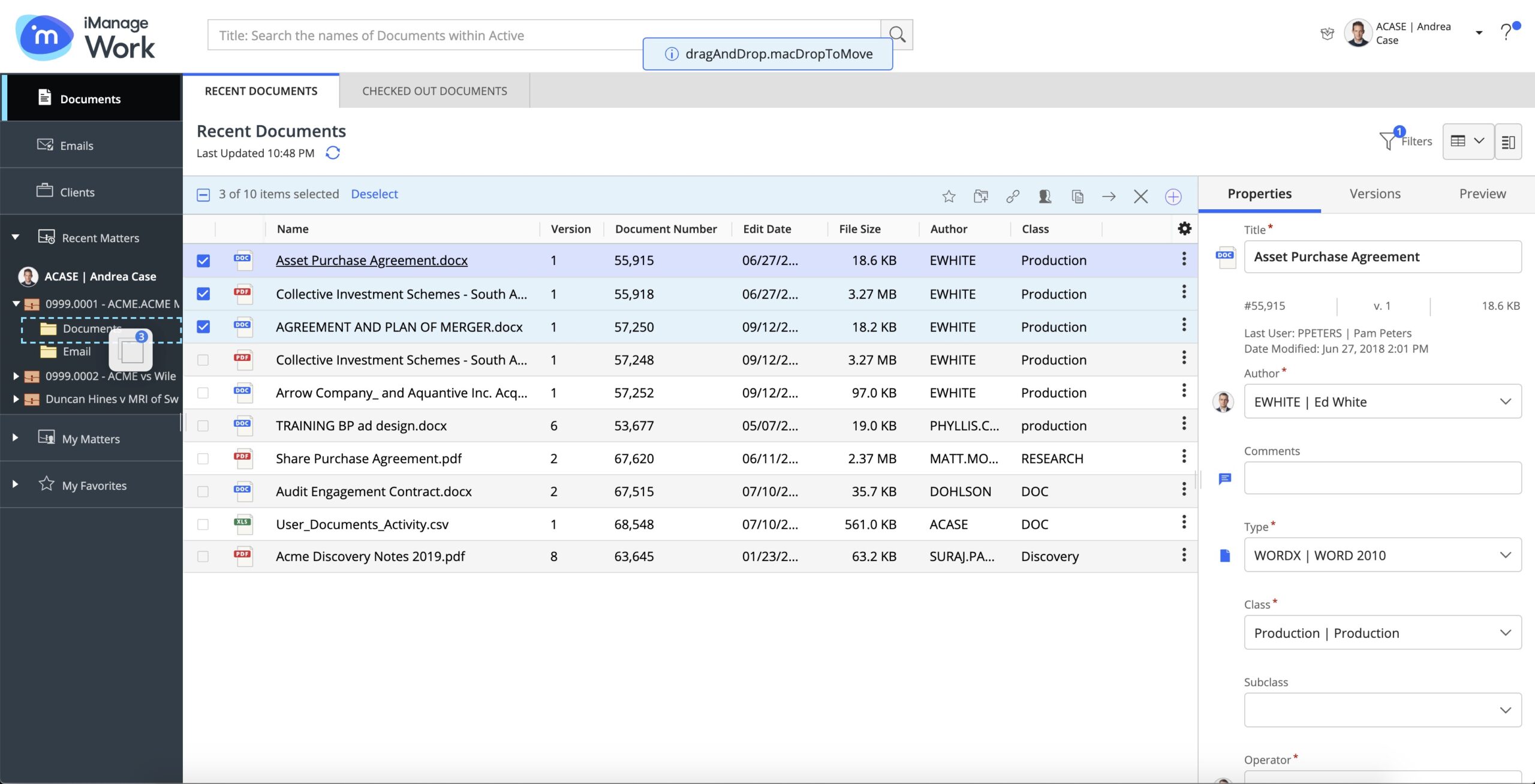Click the Deselect link

click(374, 194)
